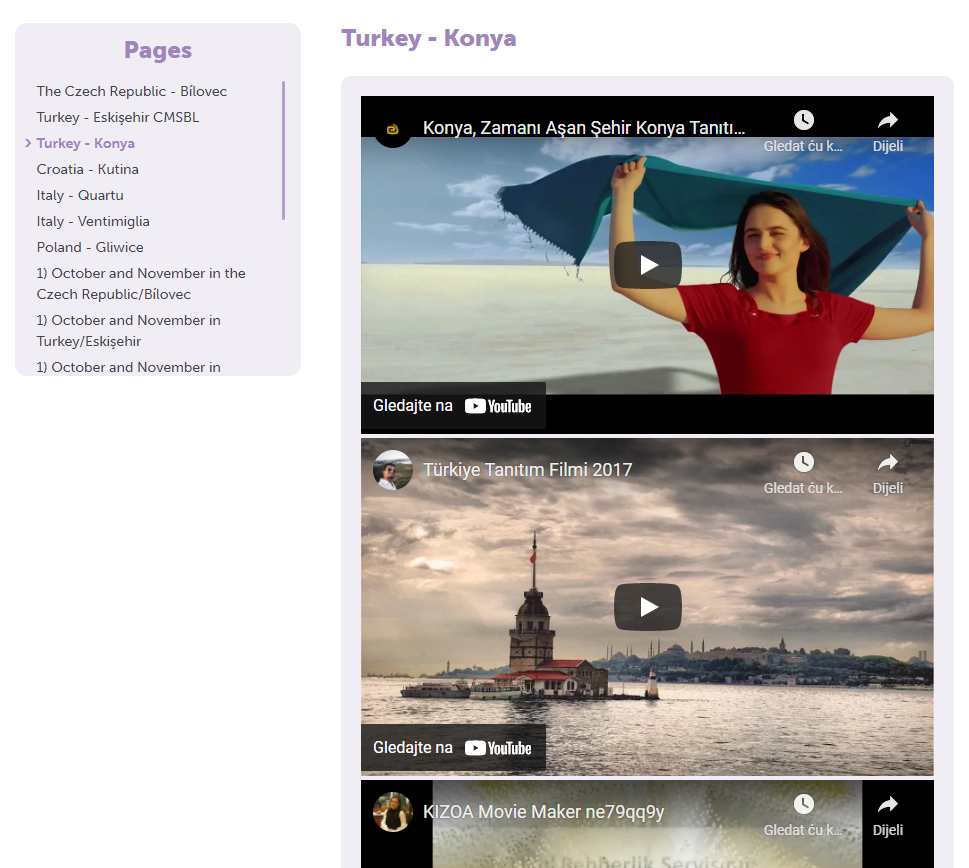The height and width of the screenshot is (868, 969).
Task: Click Watch later clock icon on Konya video
Action: click(x=803, y=120)
